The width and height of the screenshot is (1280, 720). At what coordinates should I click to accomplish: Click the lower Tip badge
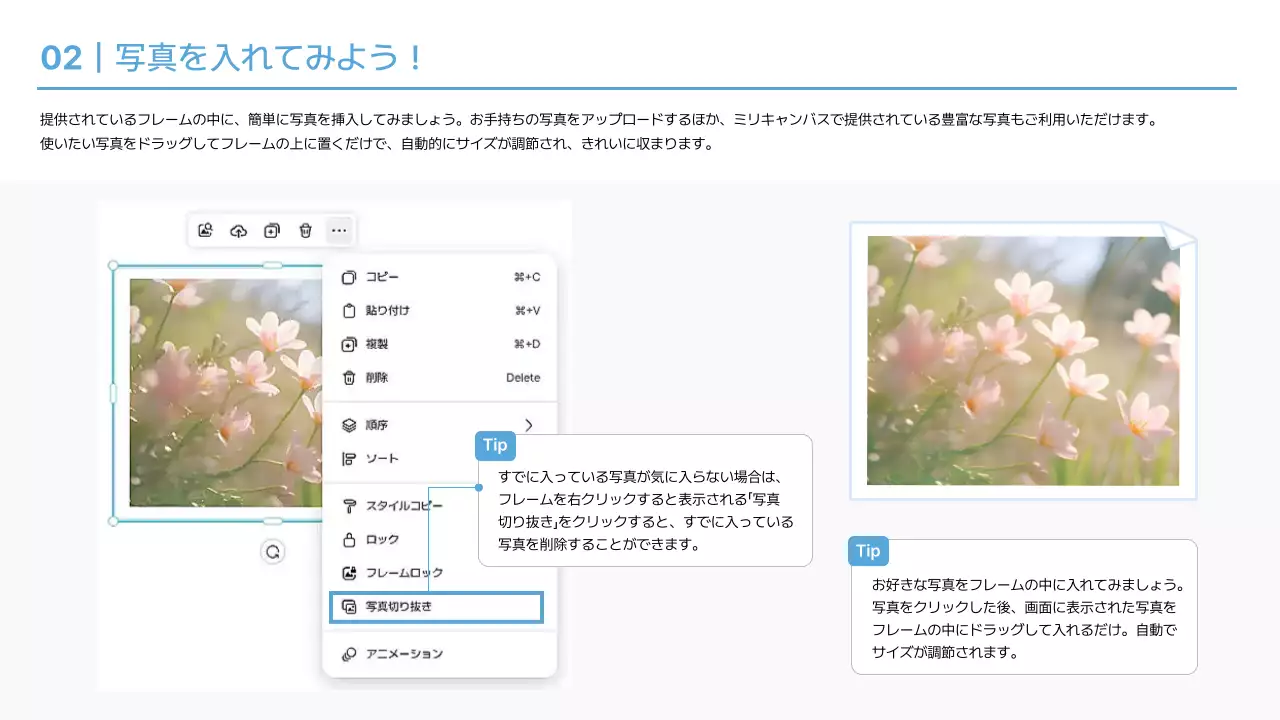867,551
